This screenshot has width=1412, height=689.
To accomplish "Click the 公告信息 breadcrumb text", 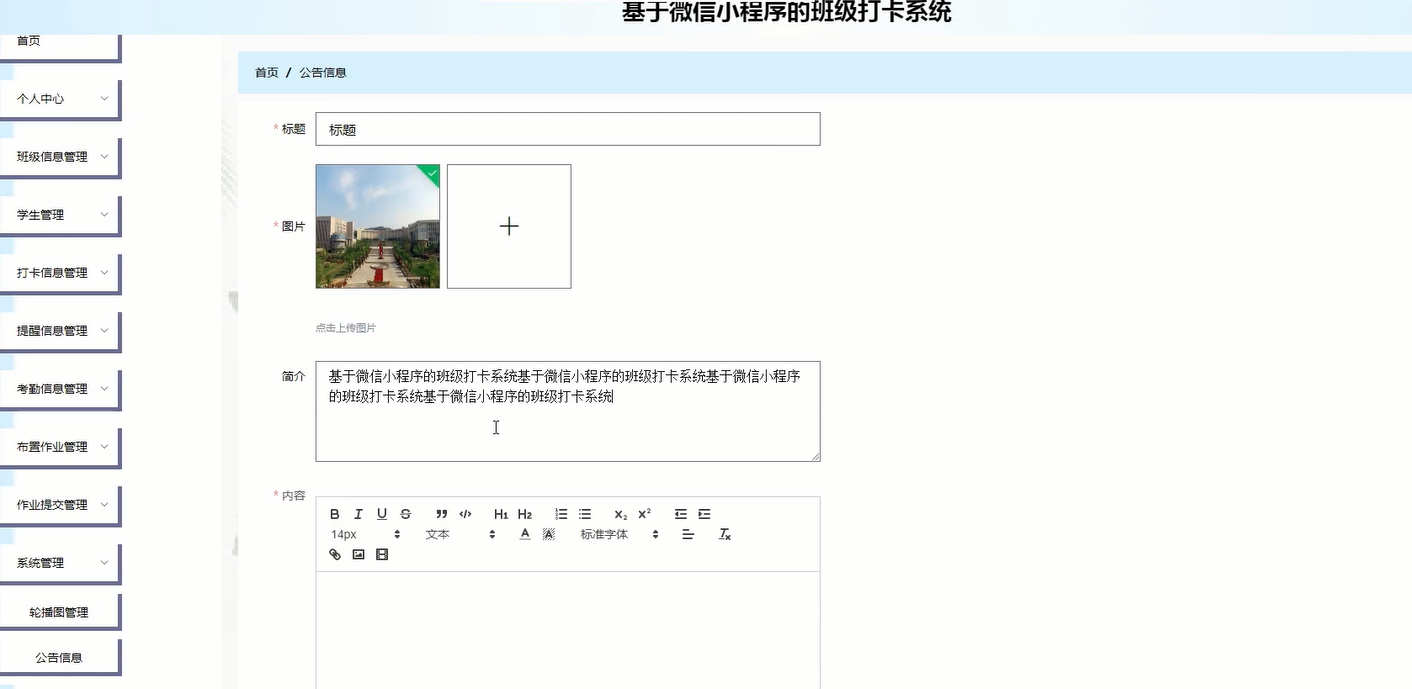I will (x=323, y=73).
